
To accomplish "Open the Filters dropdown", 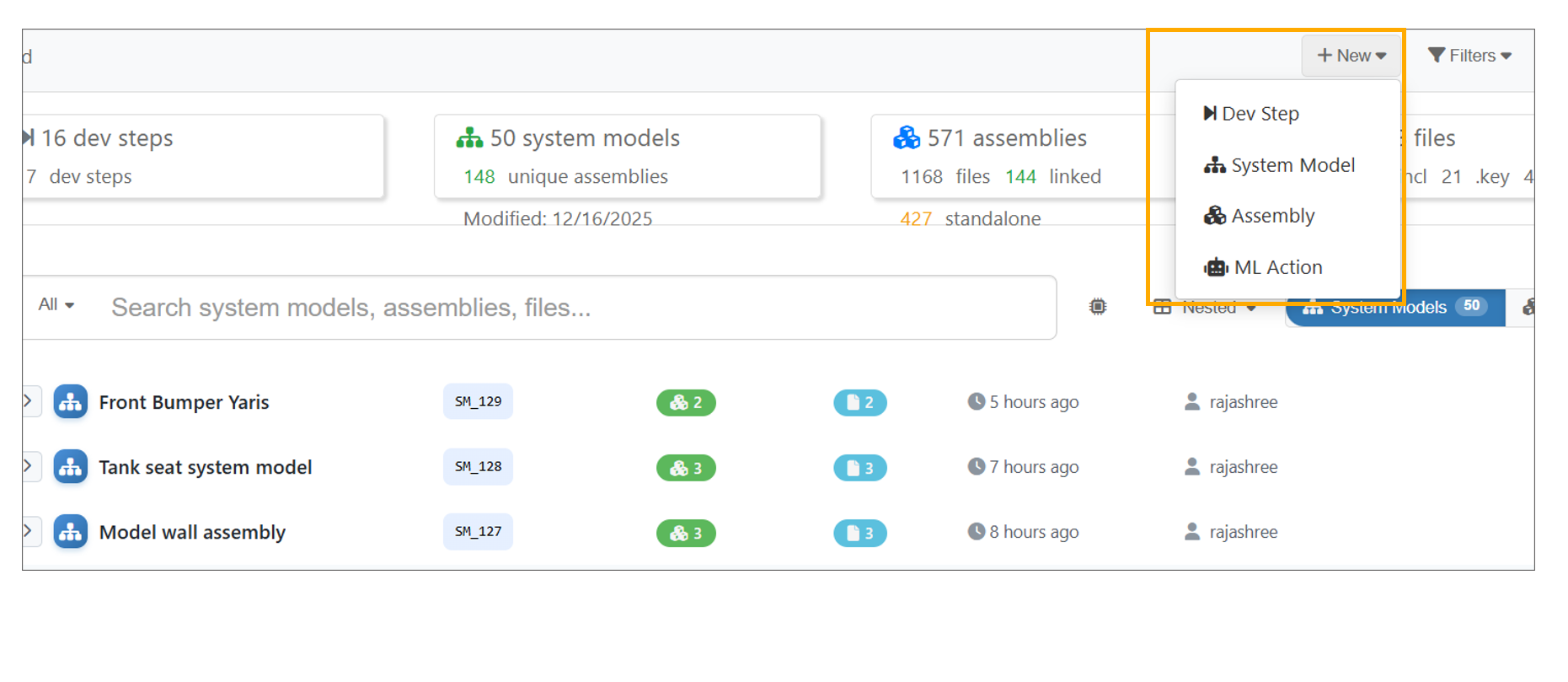I will tap(1469, 56).
